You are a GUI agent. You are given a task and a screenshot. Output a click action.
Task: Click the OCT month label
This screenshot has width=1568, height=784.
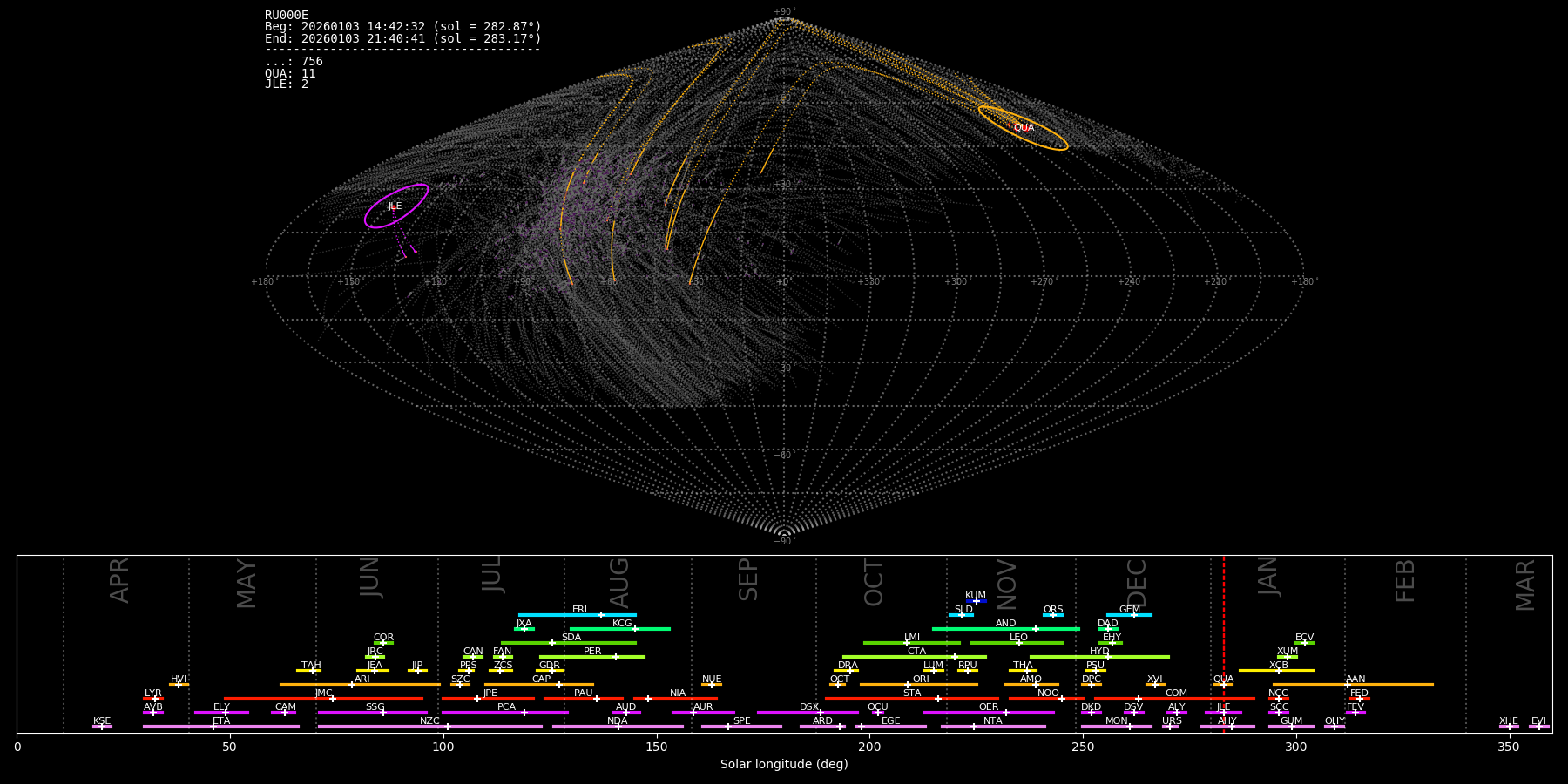click(x=874, y=583)
